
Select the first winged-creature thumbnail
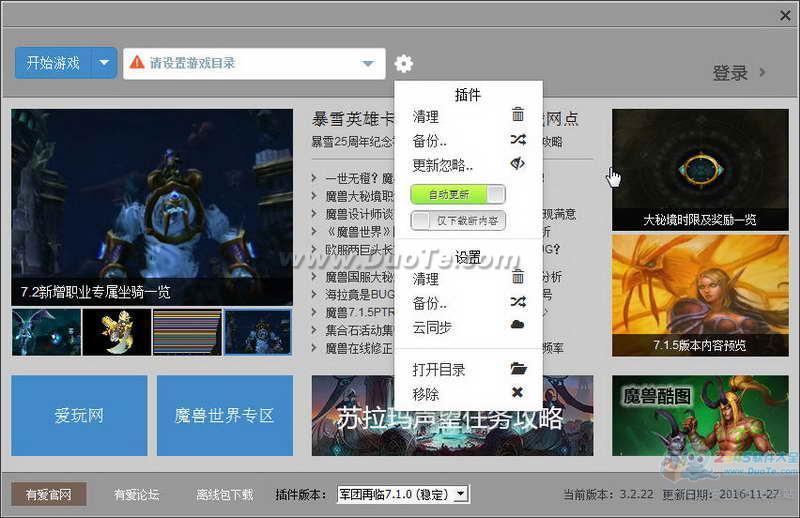coord(46,332)
